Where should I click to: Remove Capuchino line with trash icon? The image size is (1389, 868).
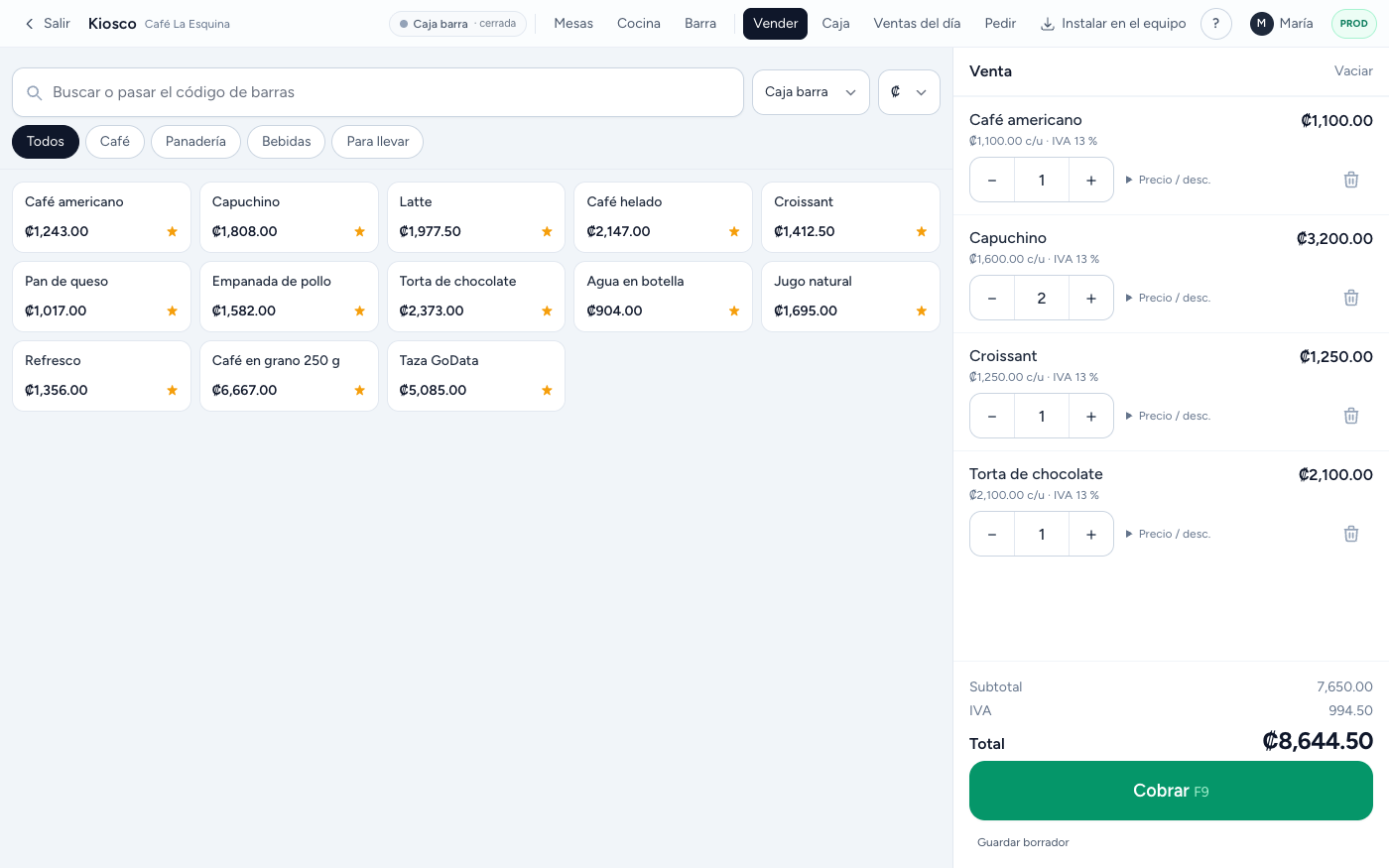tap(1350, 298)
